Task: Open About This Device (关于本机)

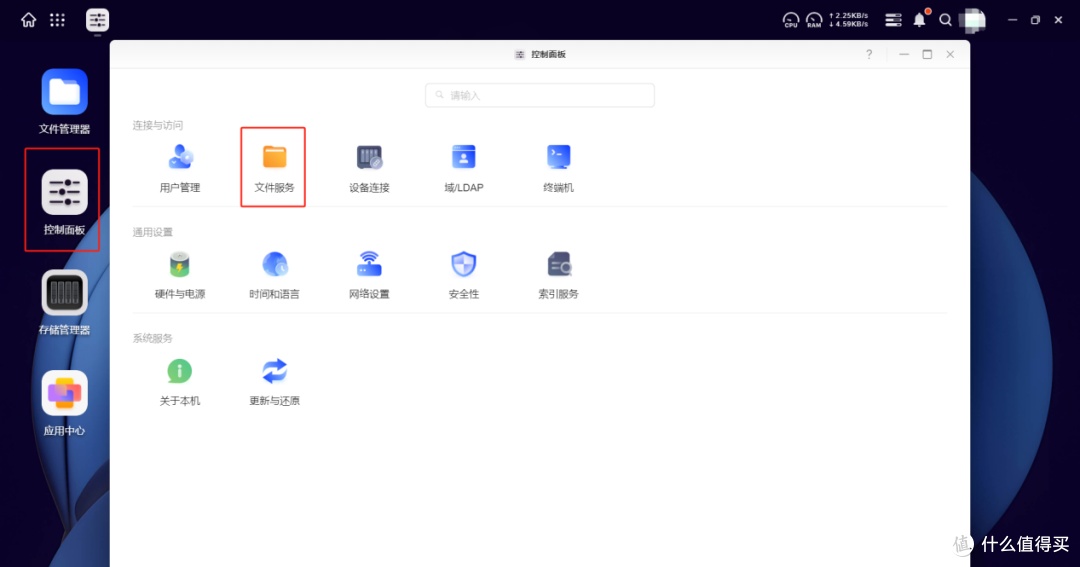Action: (x=180, y=381)
